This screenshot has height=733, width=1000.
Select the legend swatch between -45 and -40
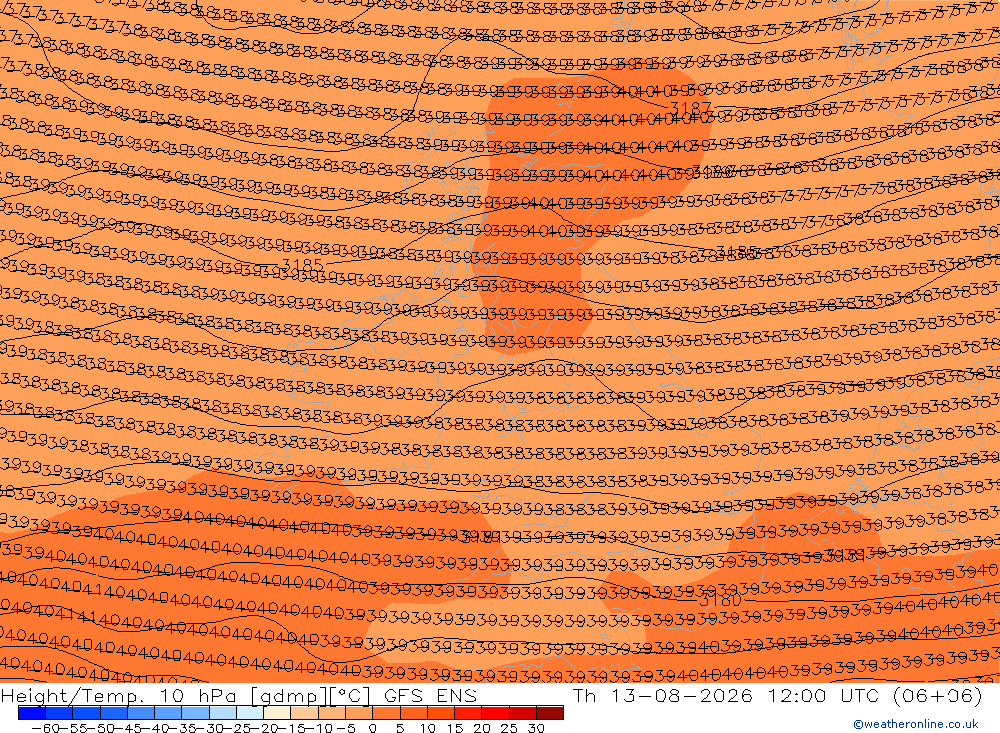(141, 713)
